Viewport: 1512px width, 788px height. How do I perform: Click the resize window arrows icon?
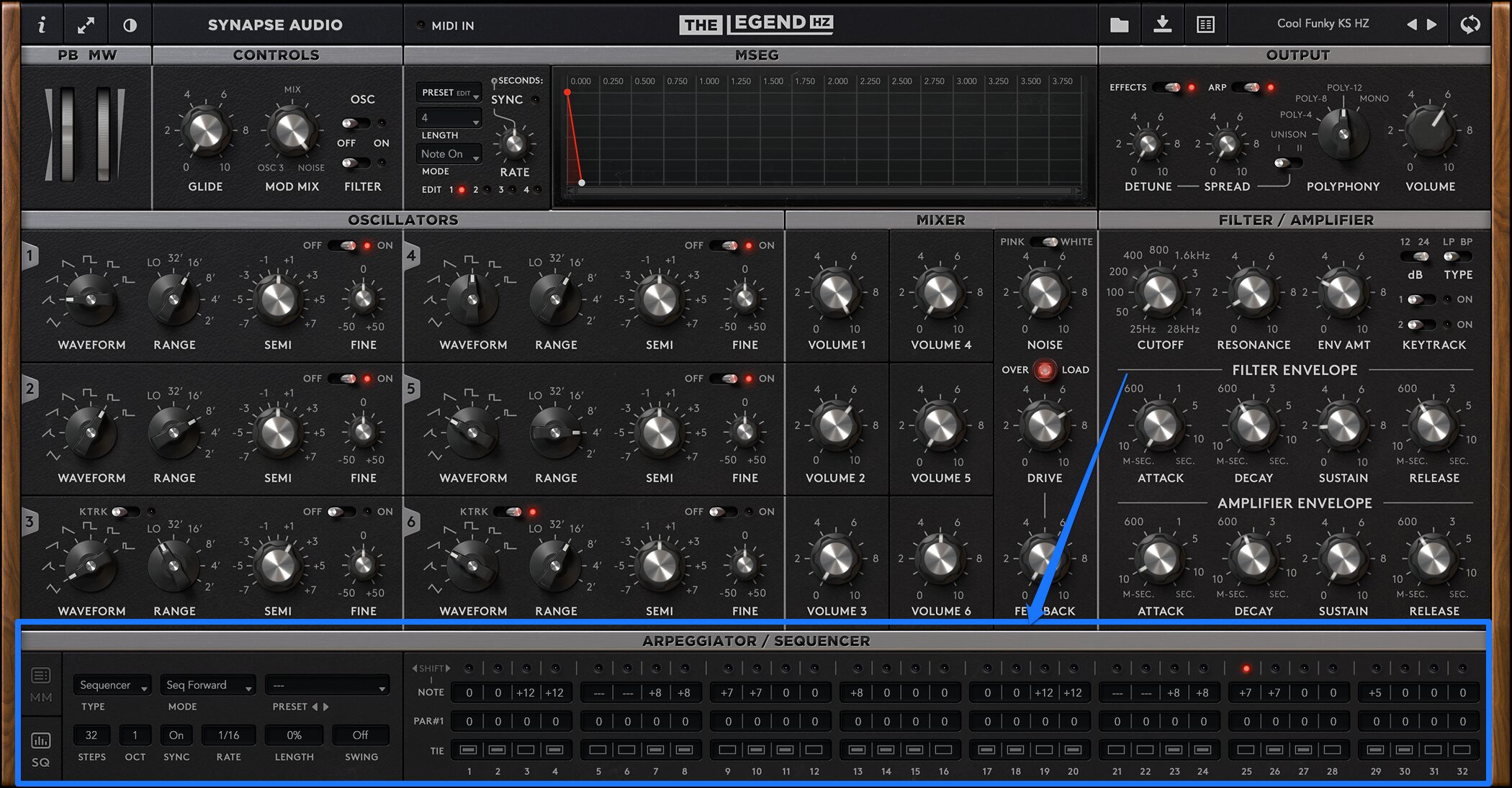click(86, 24)
